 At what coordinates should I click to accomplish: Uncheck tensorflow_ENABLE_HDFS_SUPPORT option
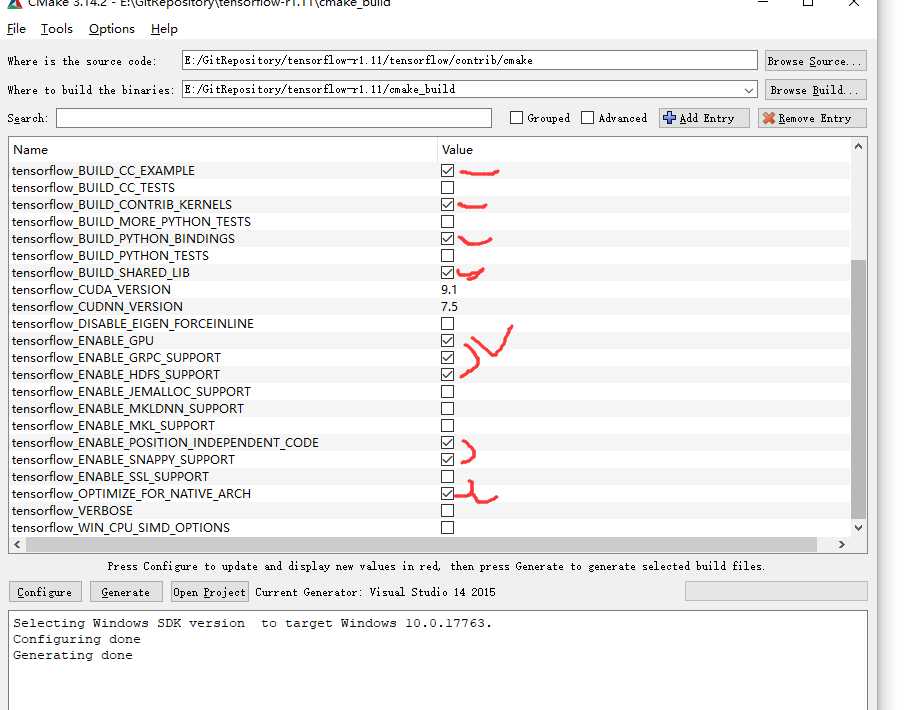click(448, 374)
